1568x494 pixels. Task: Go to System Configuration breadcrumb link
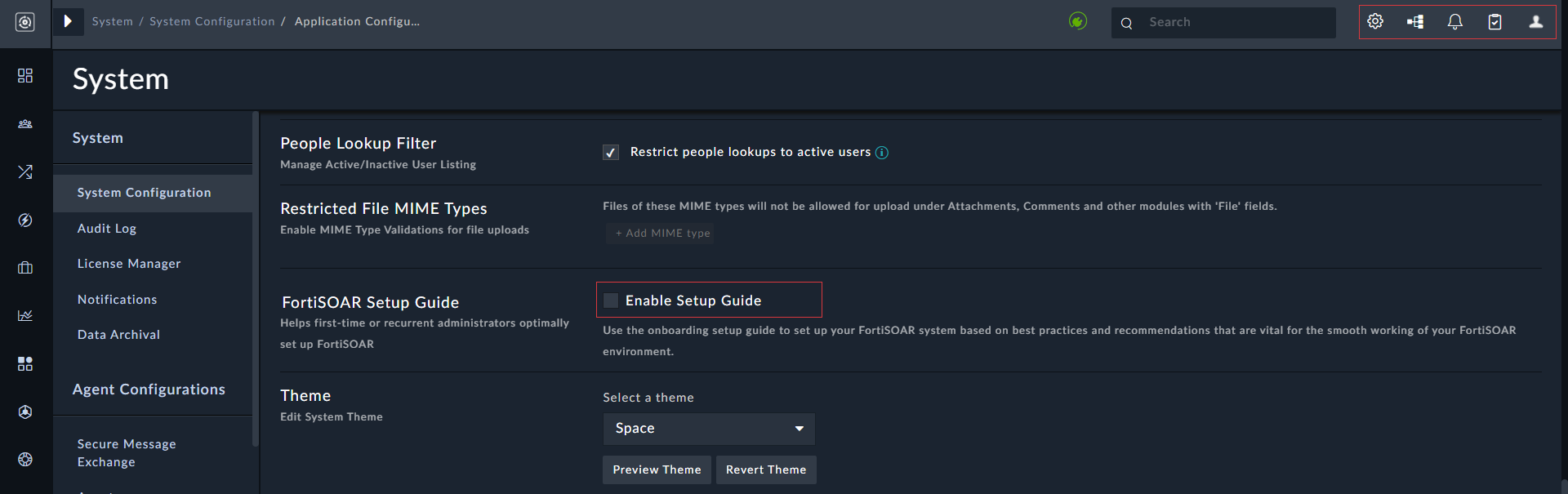212,21
